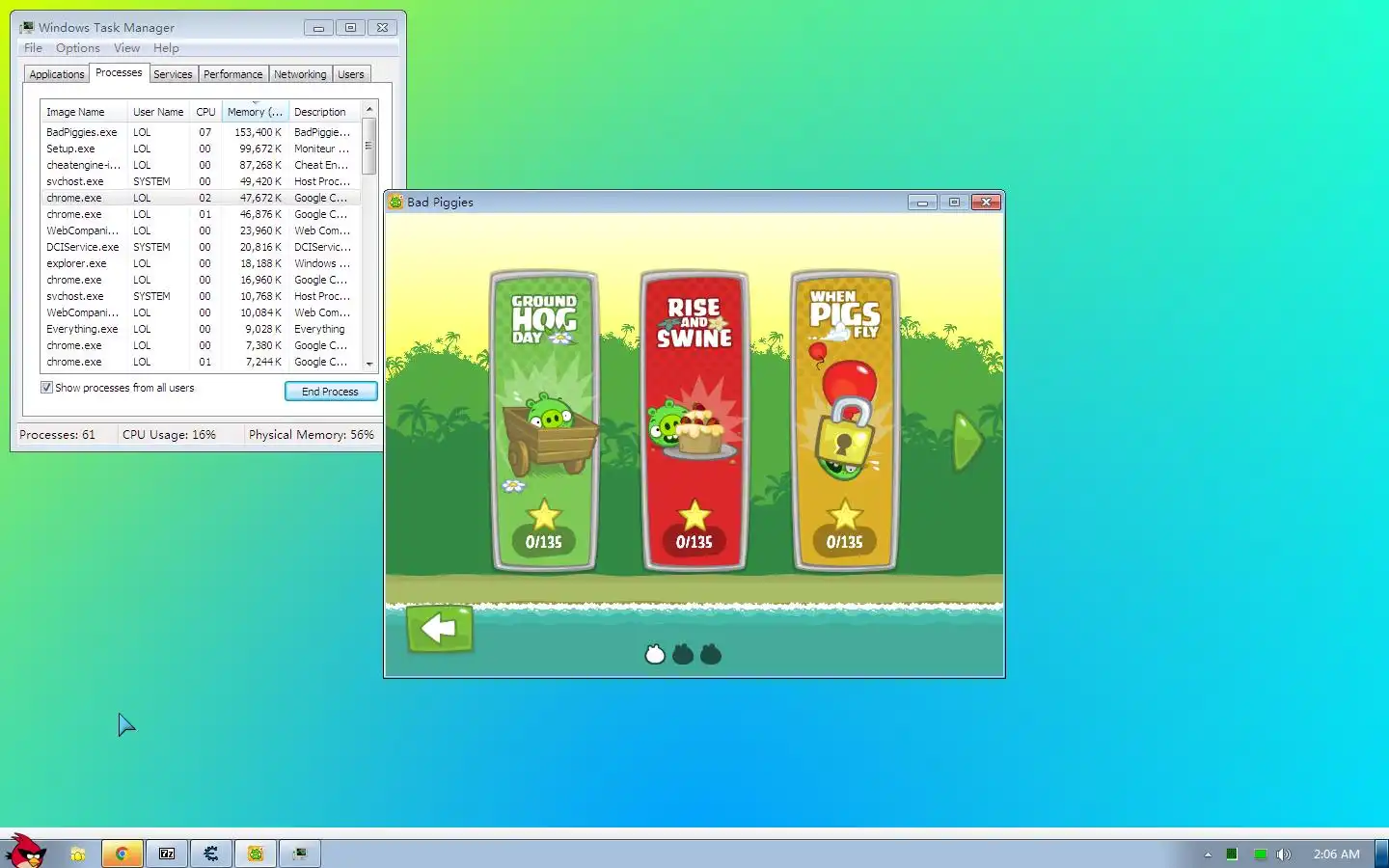Click the Show Desktop strip at taskbar end

1381,854
